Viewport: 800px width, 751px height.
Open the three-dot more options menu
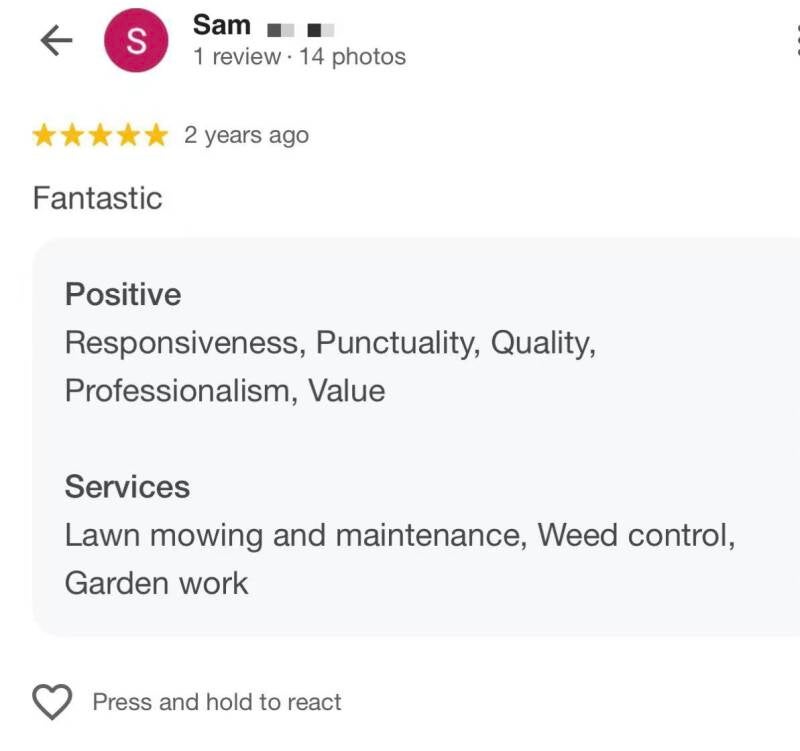(796, 40)
